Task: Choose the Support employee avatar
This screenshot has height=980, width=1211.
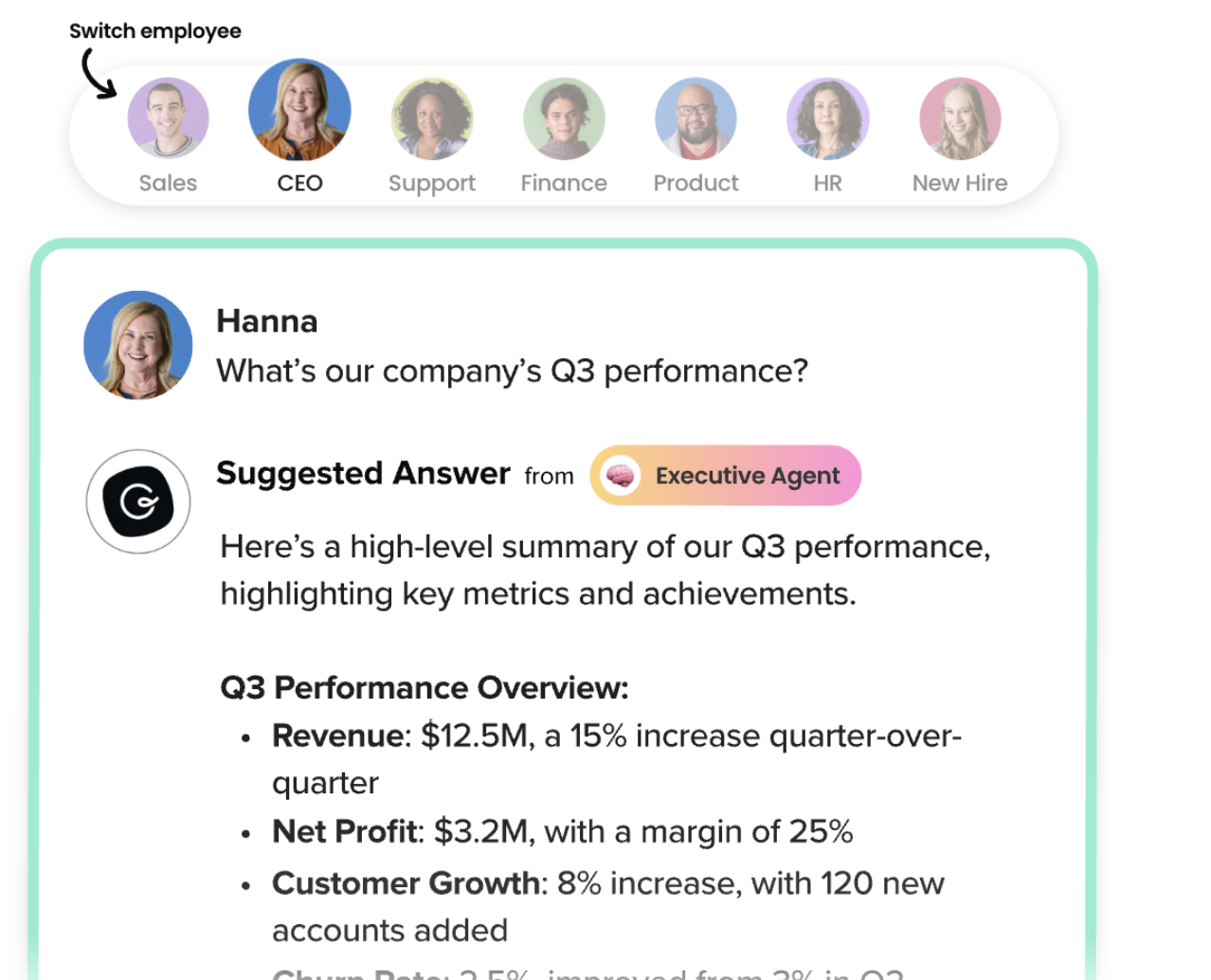Action: tap(432, 118)
